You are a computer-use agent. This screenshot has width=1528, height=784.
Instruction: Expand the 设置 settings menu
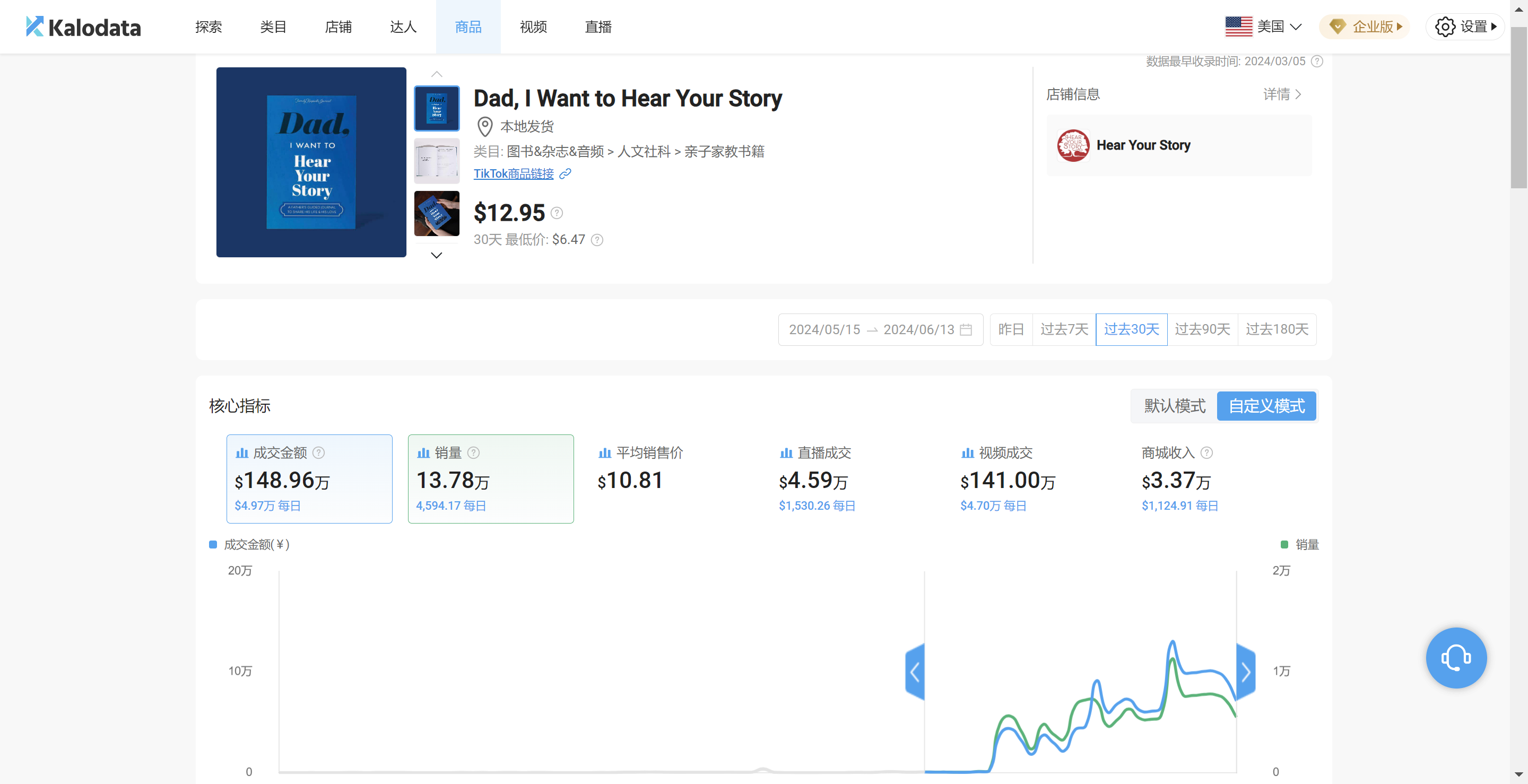pyautogui.click(x=1465, y=27)
